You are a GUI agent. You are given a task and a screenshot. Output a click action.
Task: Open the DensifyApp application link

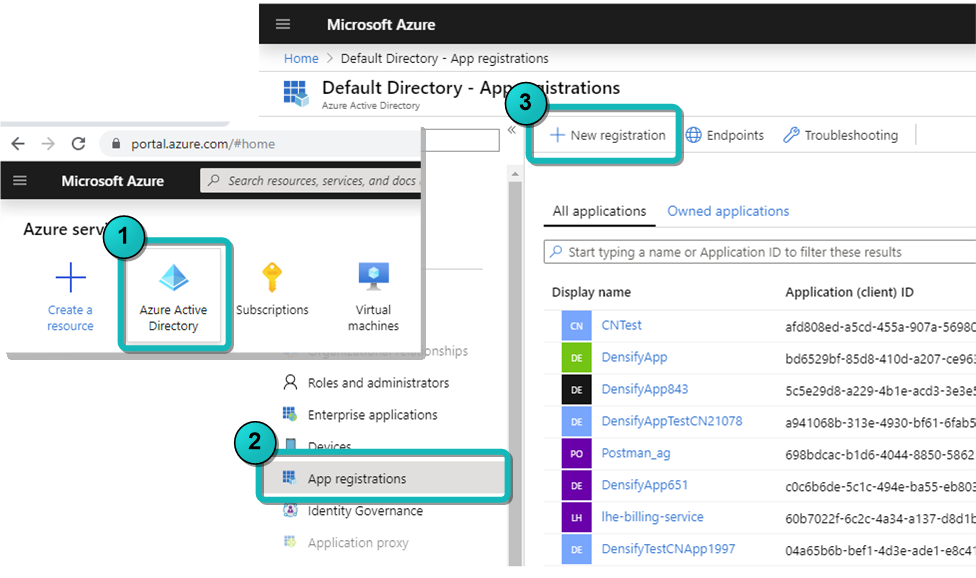[634, 357]
